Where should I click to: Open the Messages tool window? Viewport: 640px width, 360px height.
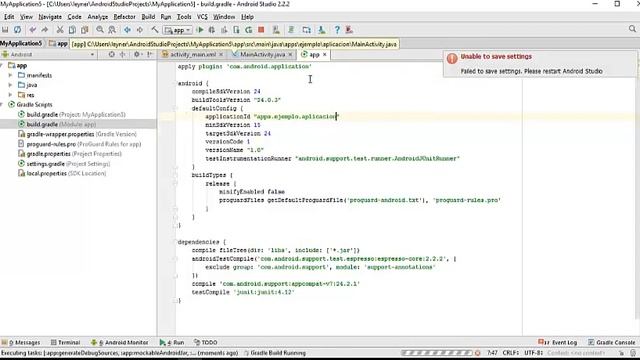(x=21, y=342)
